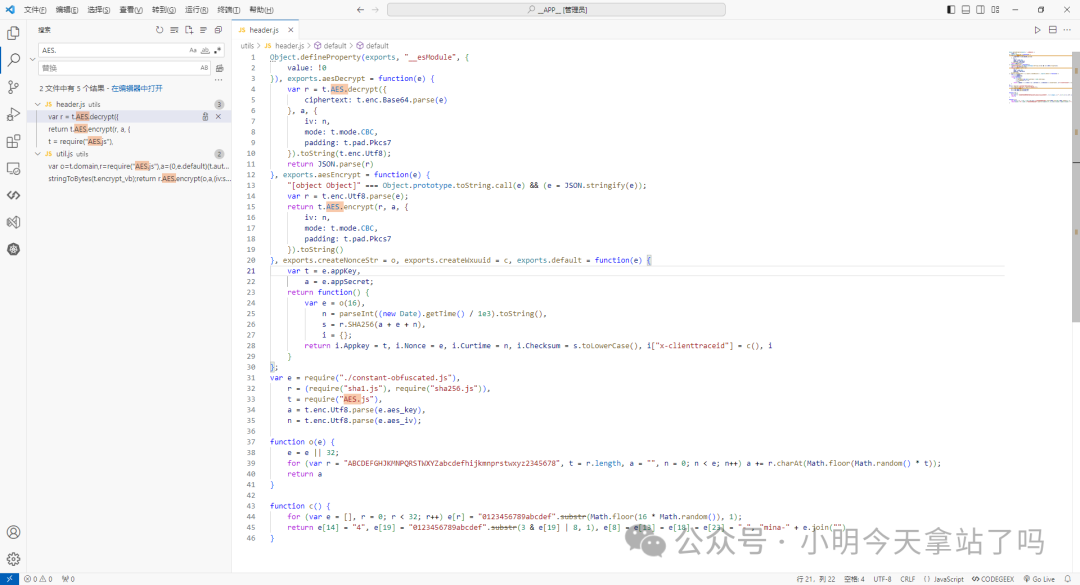This screenshot has height=585, width=1080.
Task: Open the Manage gear settings menu
Action: [x=13, y=559]
